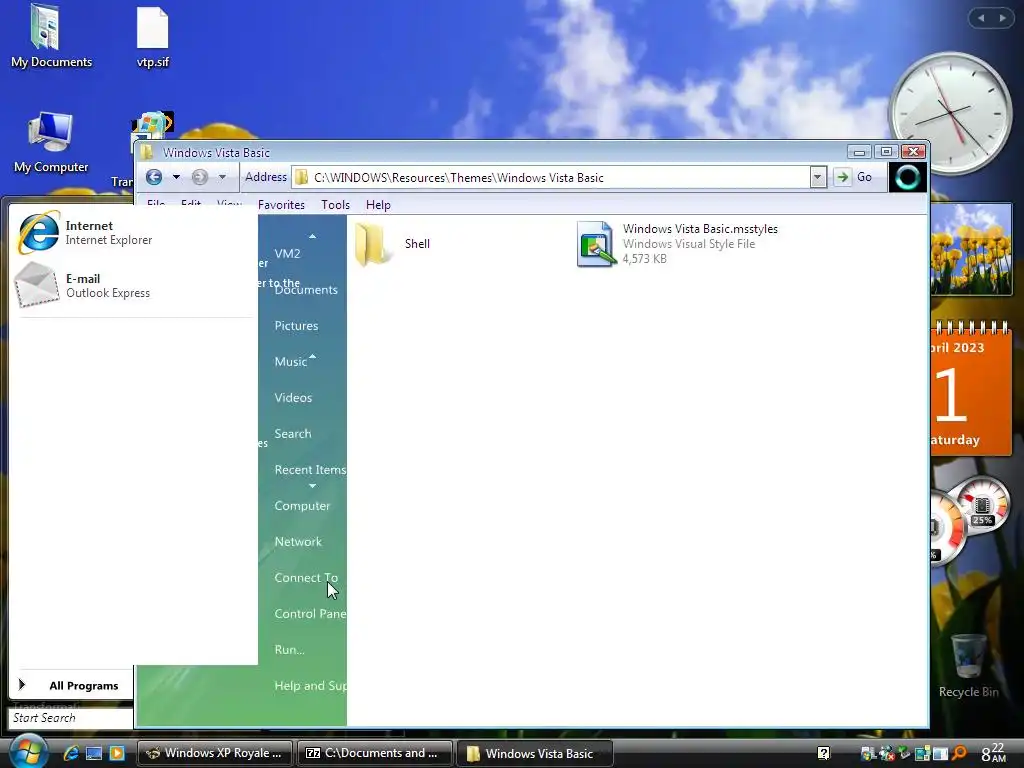Click sidebar previous gadgets arrow

click(x=981, y=18)
